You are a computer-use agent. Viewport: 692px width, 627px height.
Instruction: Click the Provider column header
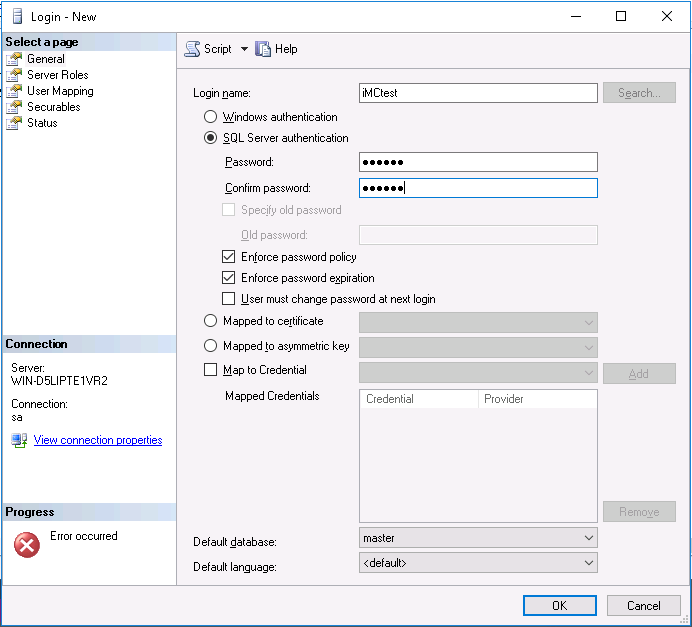pyautogui.click(x=538, y=399)
